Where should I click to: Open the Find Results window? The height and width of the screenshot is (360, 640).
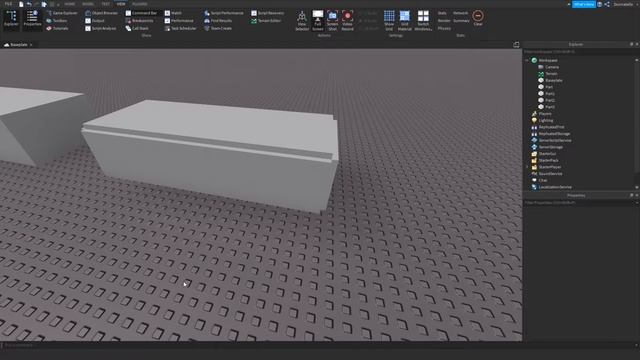218,21
